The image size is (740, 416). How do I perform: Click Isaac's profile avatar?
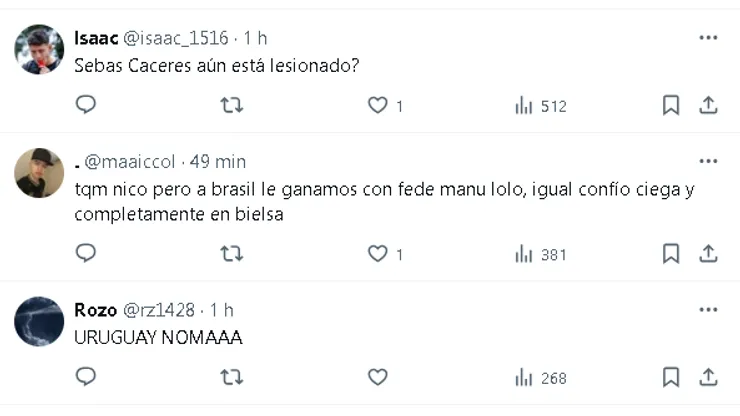pyautogui.click(x=39, y=49)
